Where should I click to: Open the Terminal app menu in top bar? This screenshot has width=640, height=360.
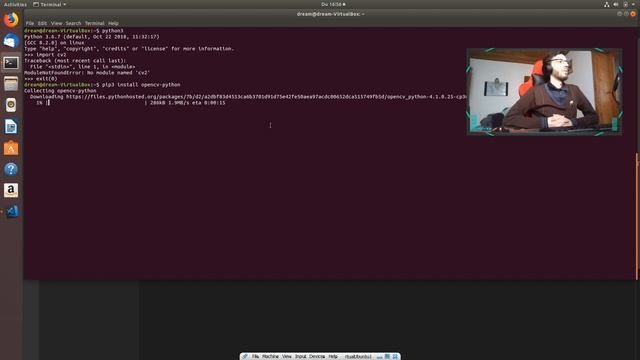[x=49, y=4]
